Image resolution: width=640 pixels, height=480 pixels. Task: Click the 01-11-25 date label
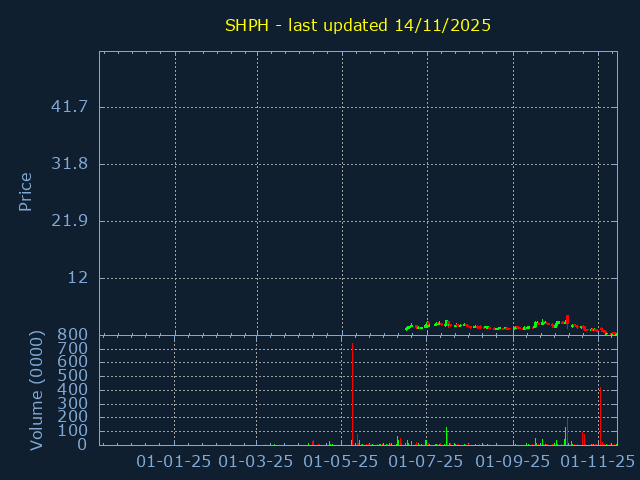[x=597, y=461]
